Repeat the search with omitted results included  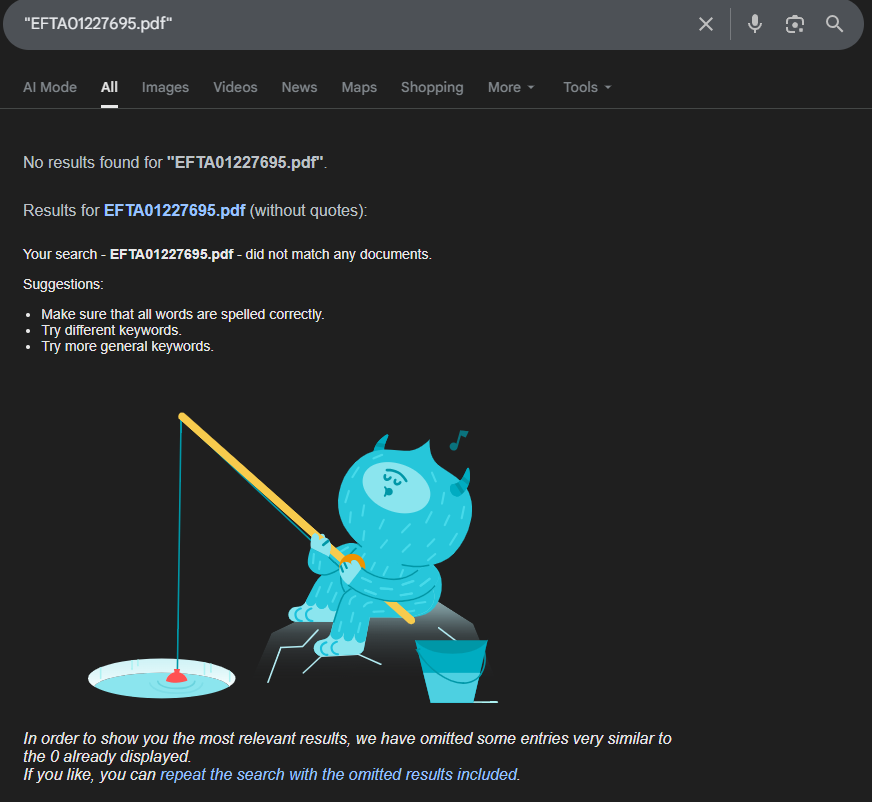tap(339, 774)
